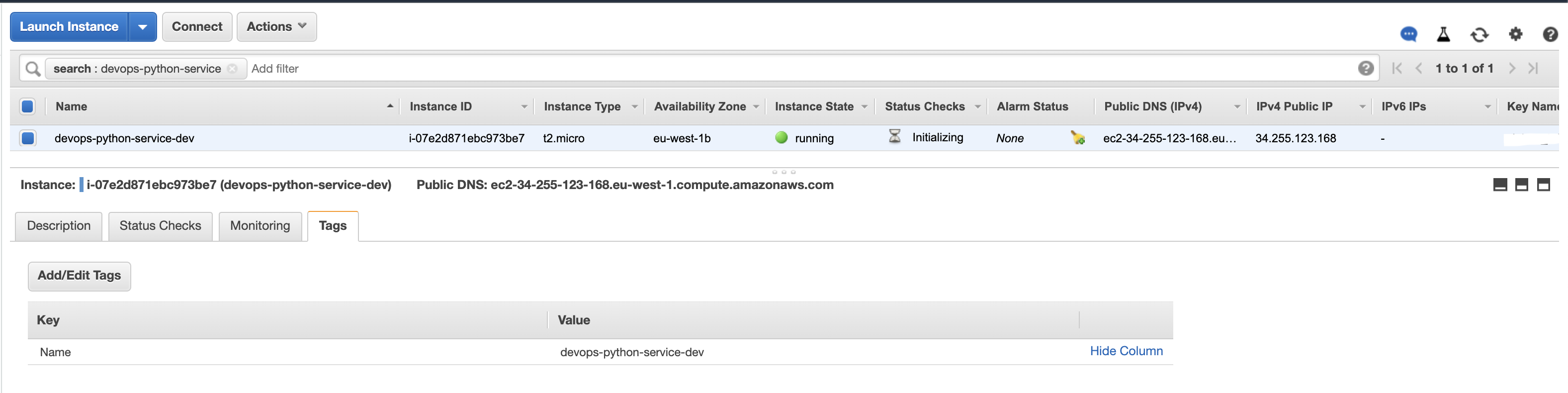Click the Add/Edit Tags button
The height and width of the screenshot is (393, 1568).
pyautogui.click(x=79, y=276)
